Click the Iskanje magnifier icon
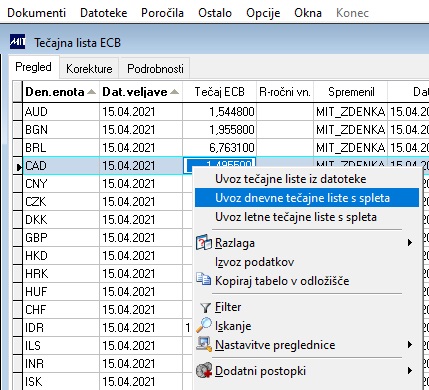 [204, 325]
